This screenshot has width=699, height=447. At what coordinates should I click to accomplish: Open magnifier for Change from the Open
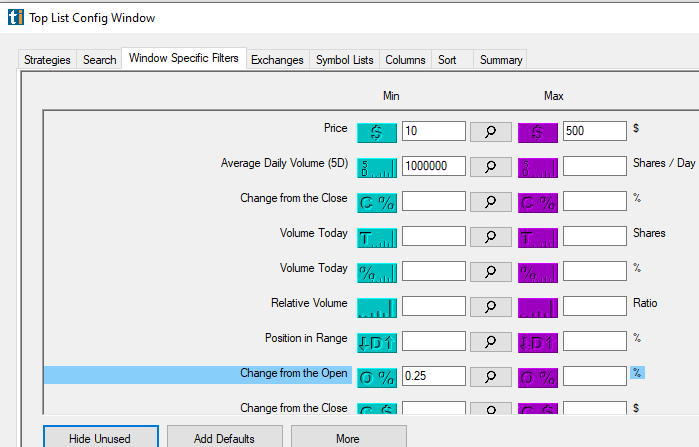[491, 377]
